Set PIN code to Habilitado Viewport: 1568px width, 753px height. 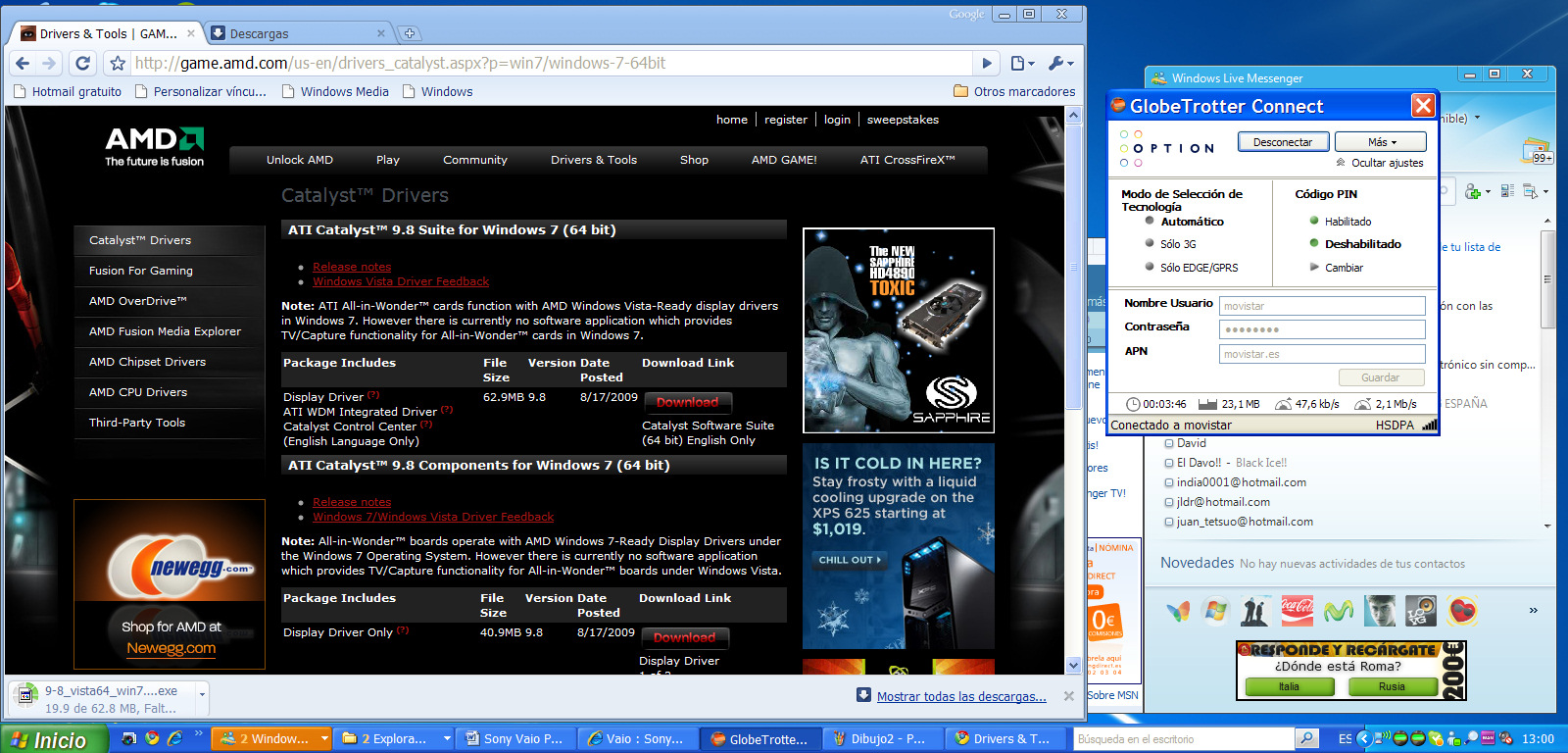[1314, 222]
